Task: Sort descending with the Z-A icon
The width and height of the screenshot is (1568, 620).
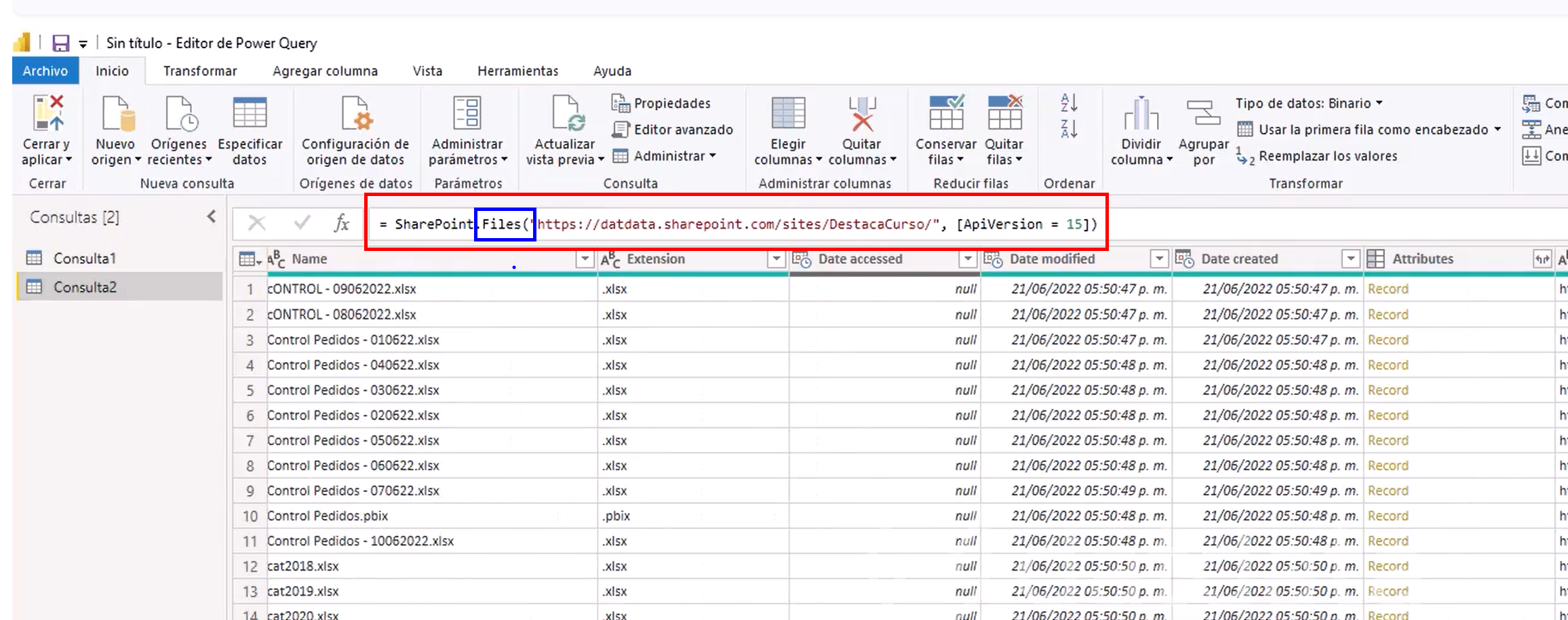Action: (1069, 129)
